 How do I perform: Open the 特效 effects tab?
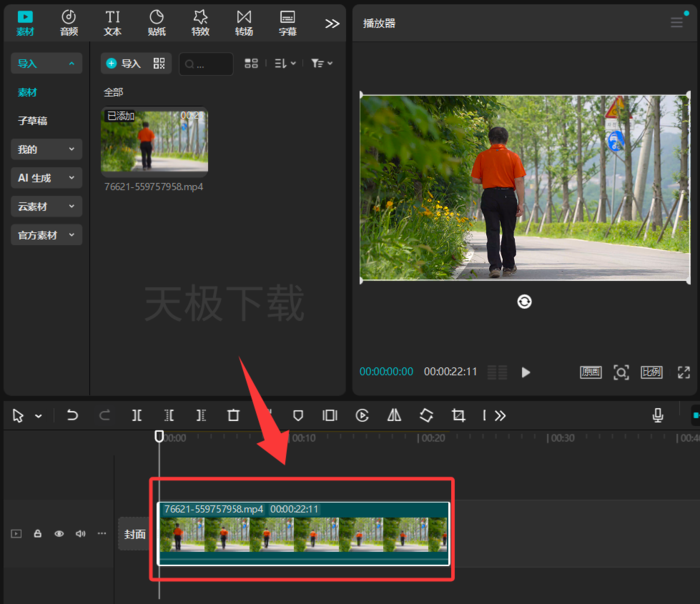tap(200, 23)
